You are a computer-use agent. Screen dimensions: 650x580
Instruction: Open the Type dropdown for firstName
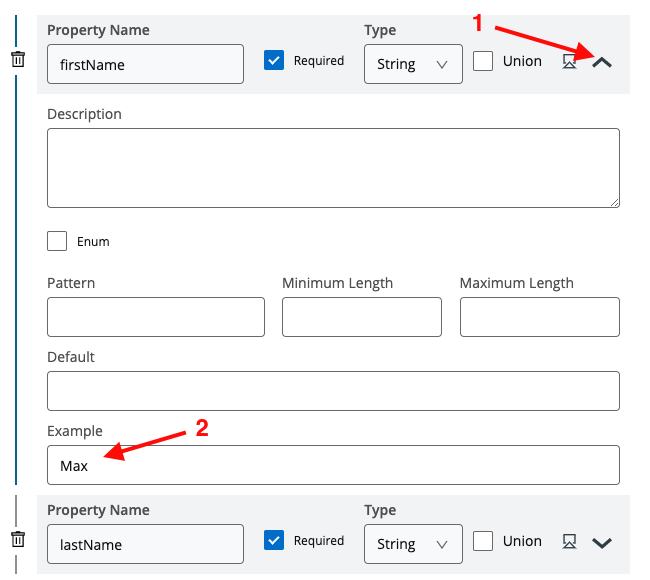pos(413,64)
